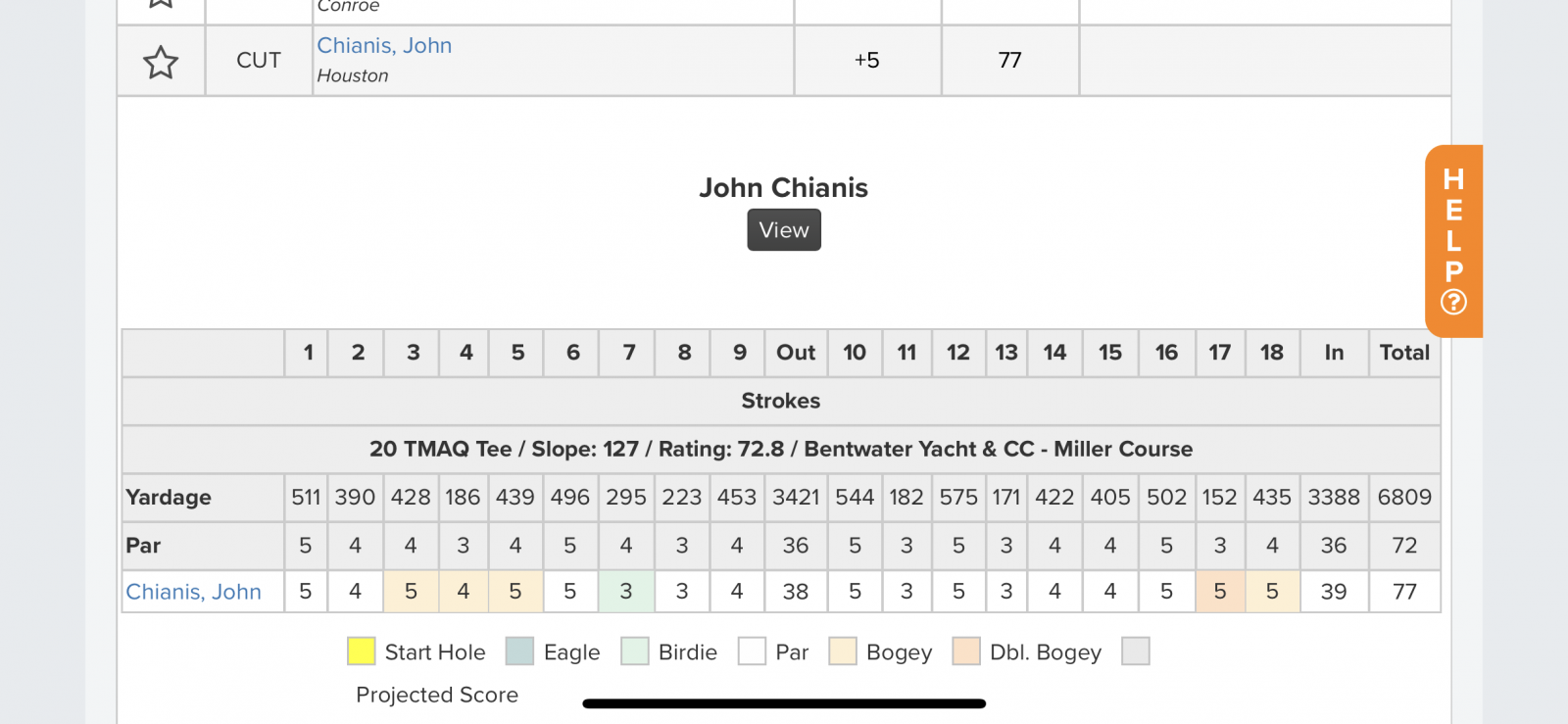Click the double bogey score on hole 17
This screenshot has height=724, width=1568.
(1220, 592)
